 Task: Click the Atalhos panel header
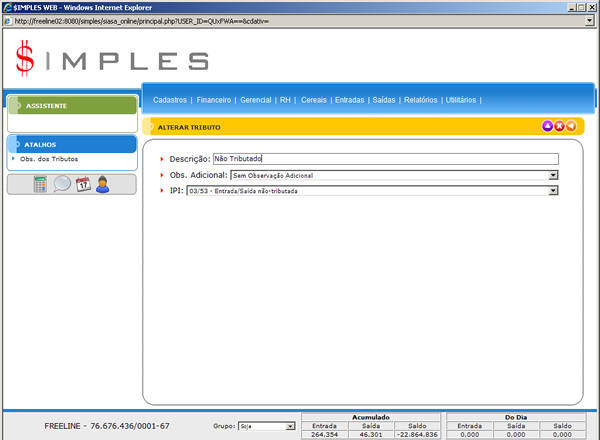coord(72,144)
